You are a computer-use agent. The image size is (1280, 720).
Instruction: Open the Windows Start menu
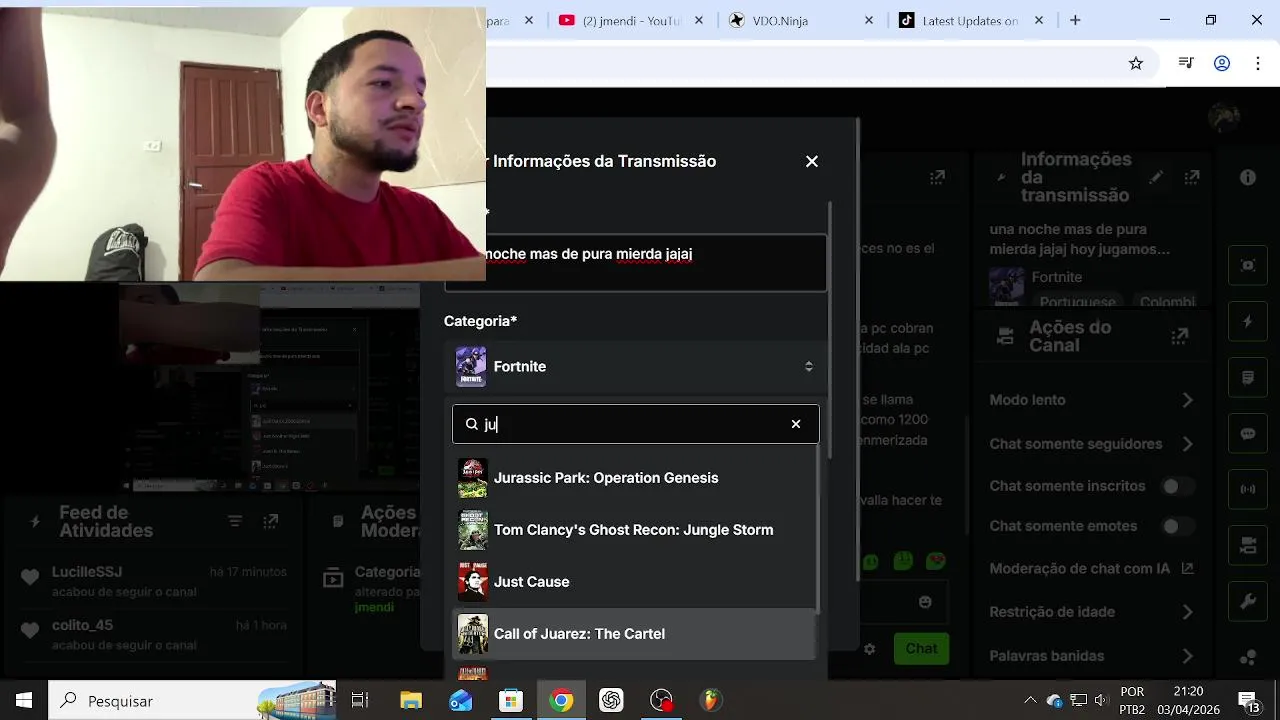[24, 701]
